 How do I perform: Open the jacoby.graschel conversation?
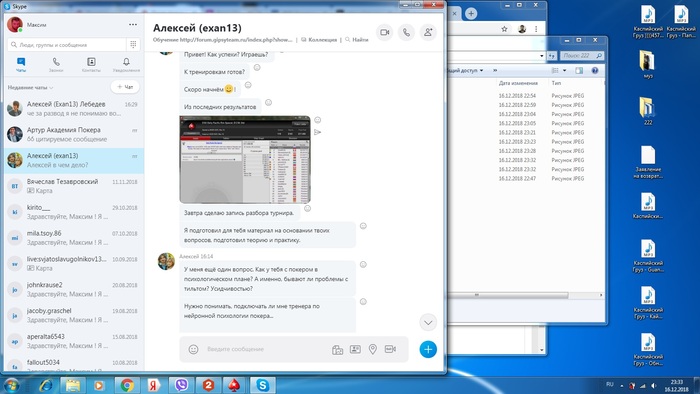pos(74,315)
